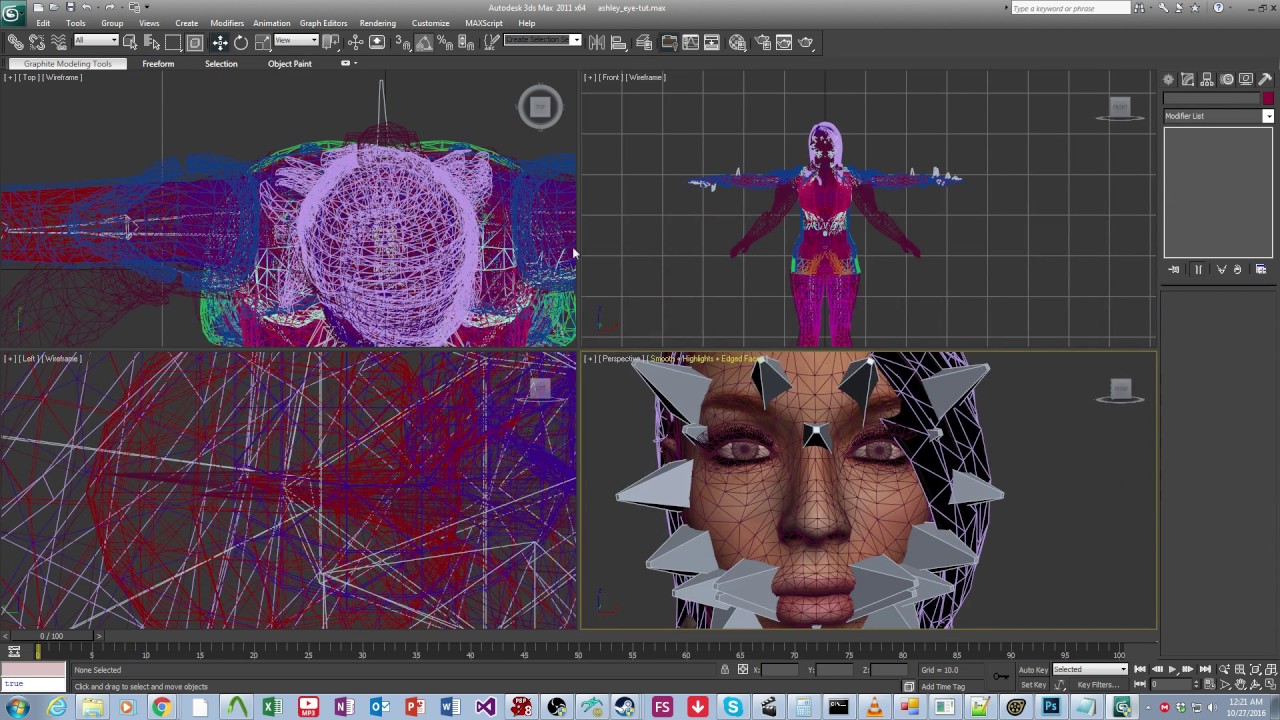Click Use Pivot Point Center icon

click(331, 42)
